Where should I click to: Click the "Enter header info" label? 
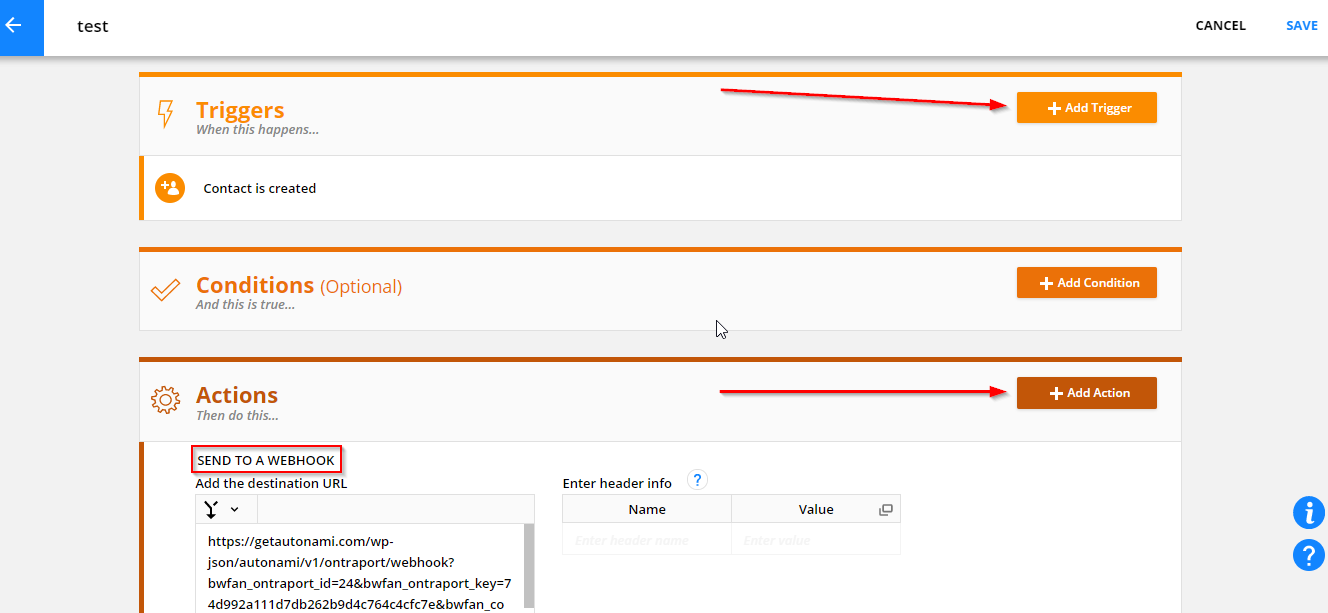pyautogui.click(x=617, y=483)
